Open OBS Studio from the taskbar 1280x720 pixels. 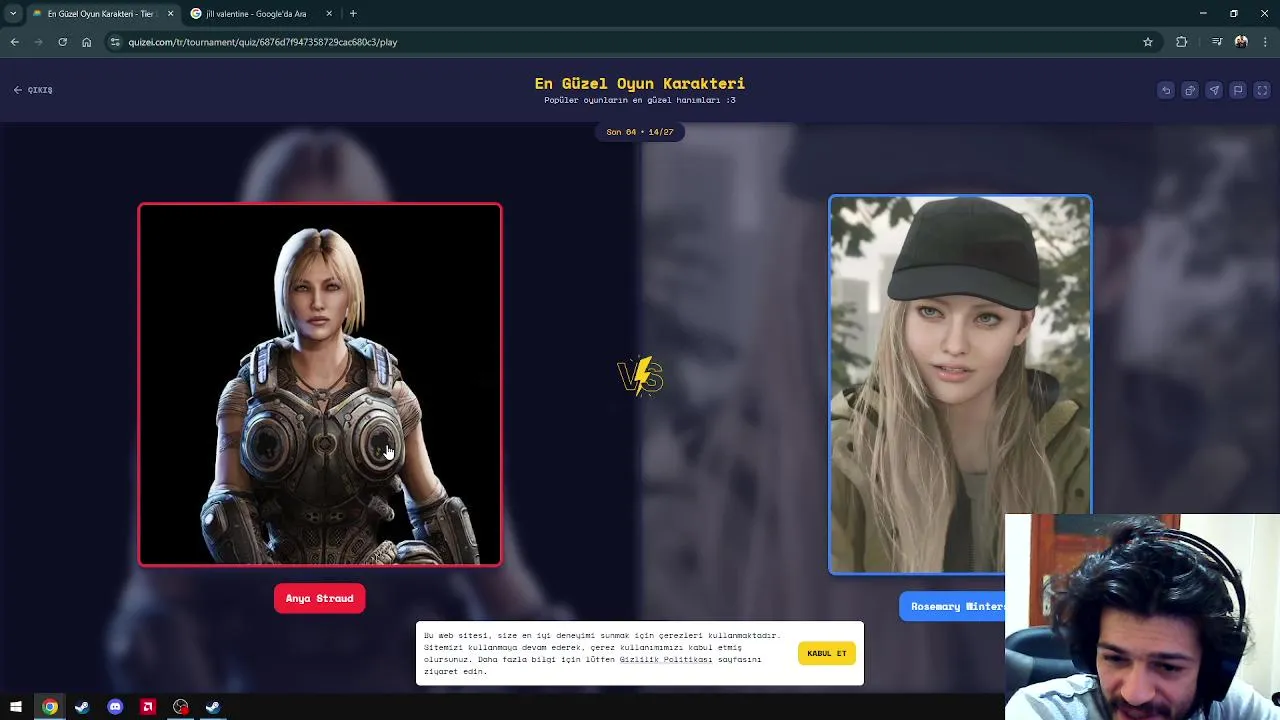tap(180, 707)
